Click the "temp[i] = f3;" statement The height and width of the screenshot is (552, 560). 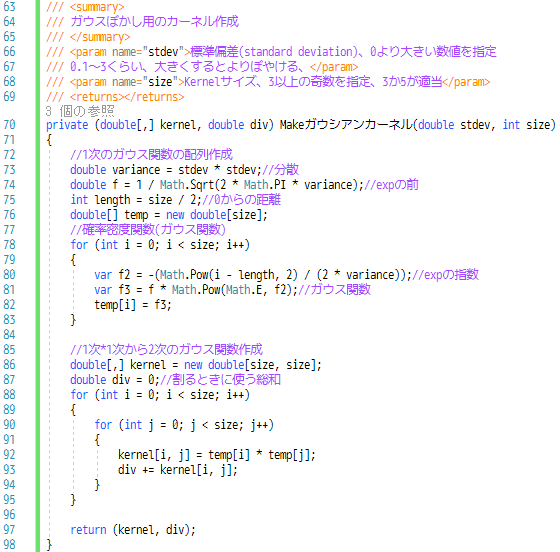[x=133, y=305]
